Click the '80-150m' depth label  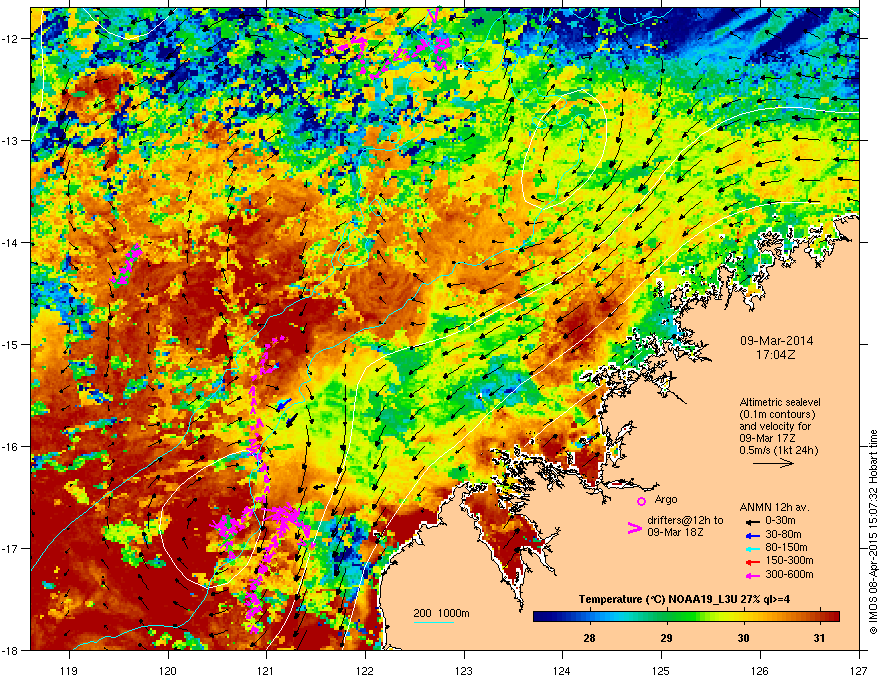click(786, 547)
